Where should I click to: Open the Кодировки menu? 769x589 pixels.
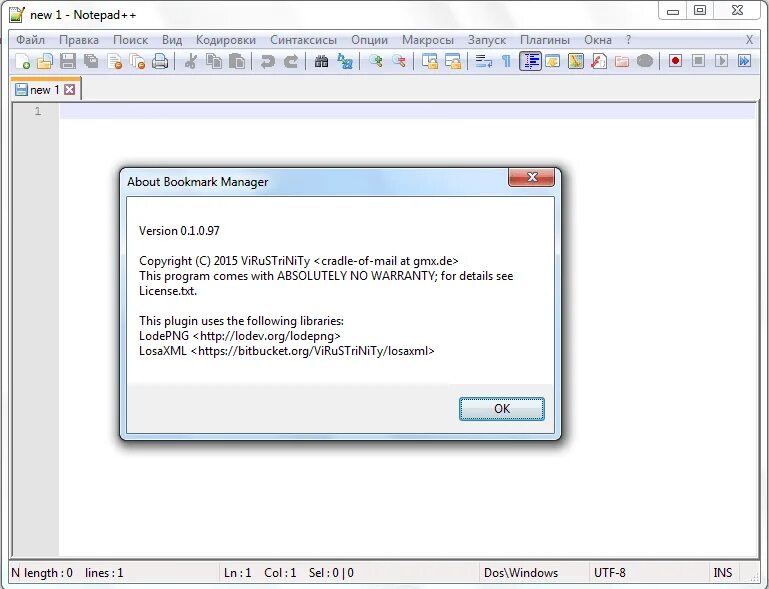226,40
